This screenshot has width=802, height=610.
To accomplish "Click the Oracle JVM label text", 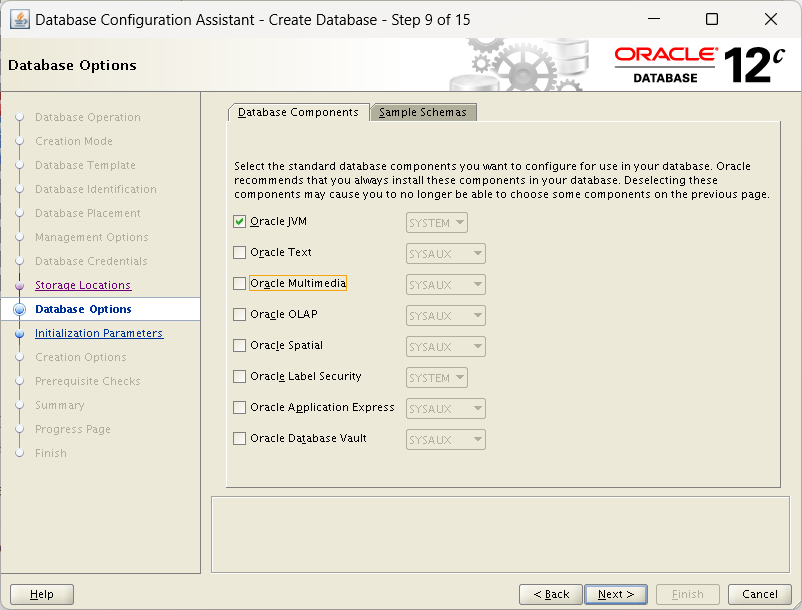I will (278, 221).
